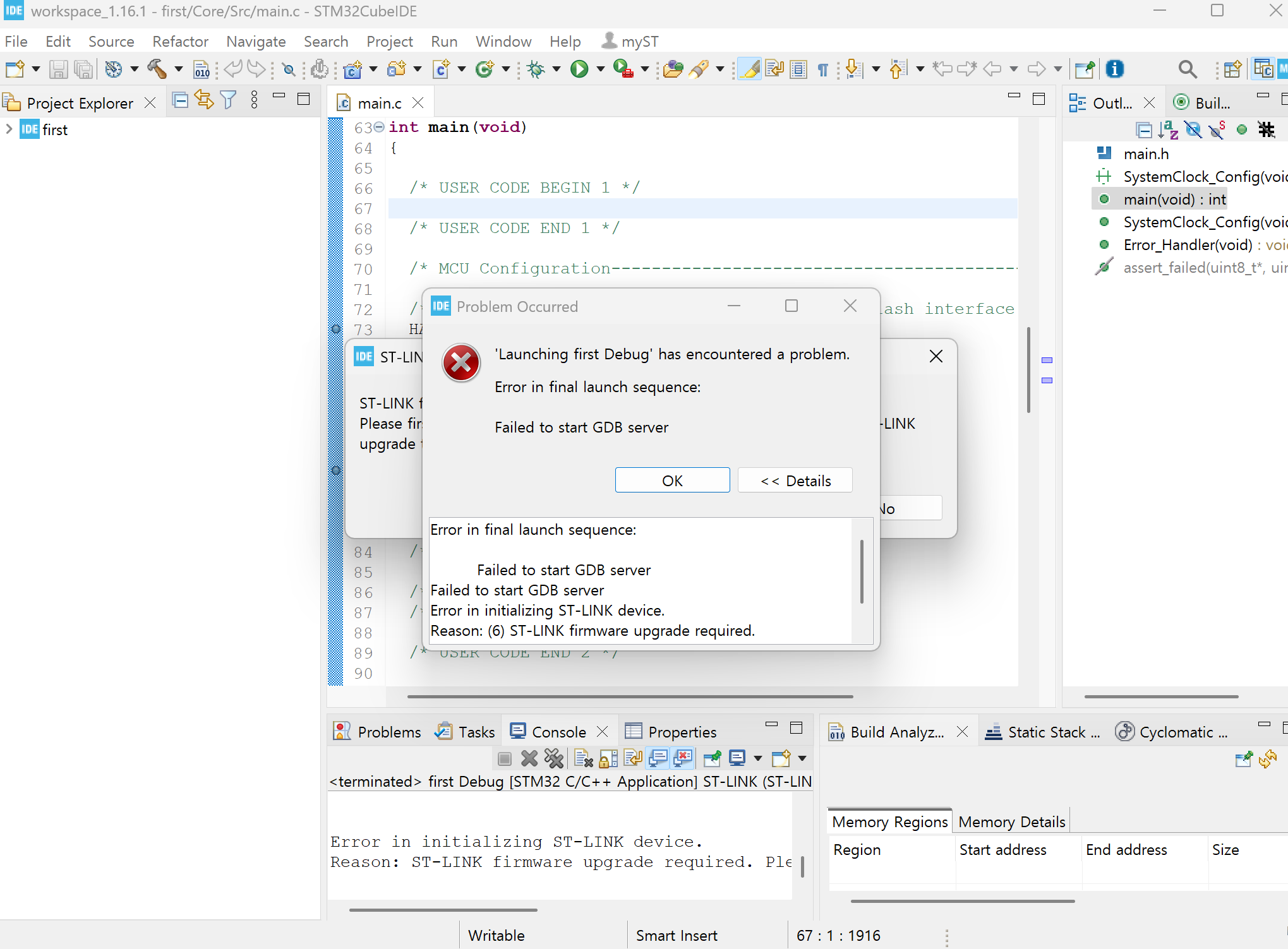Toggle Word Wrap in Console toolbar

point(633,758)
